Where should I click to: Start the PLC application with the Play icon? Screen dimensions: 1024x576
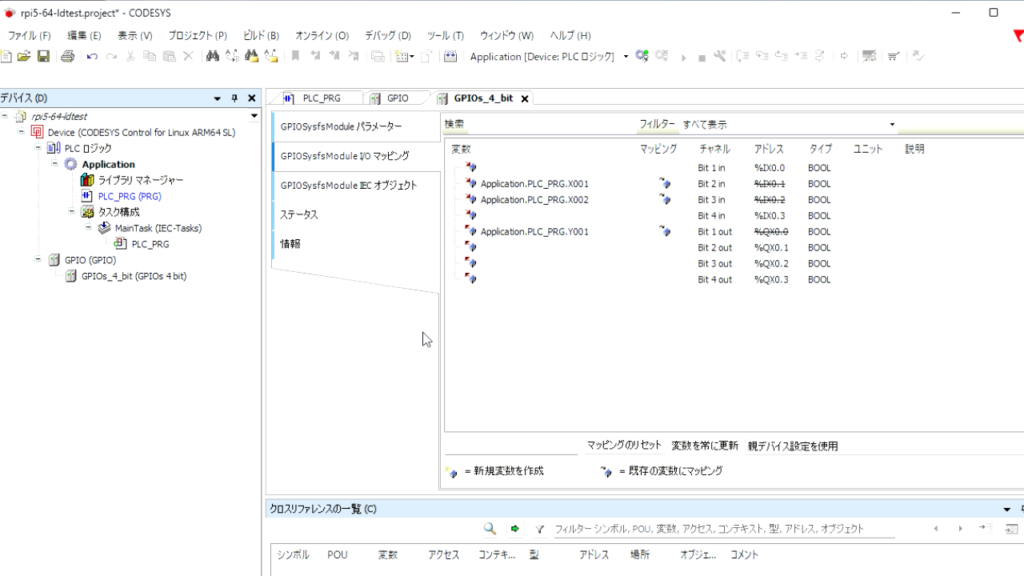point(683,57)
